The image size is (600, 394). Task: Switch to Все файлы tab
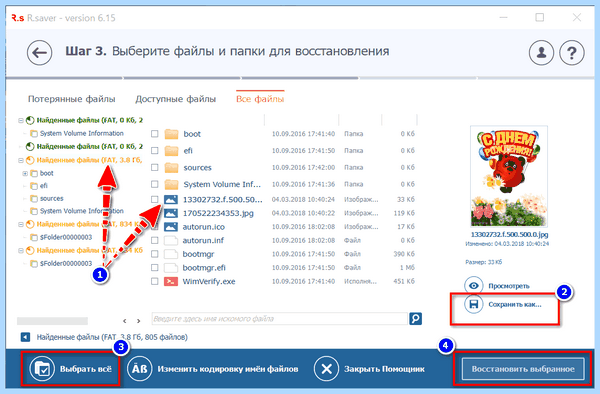260,99
